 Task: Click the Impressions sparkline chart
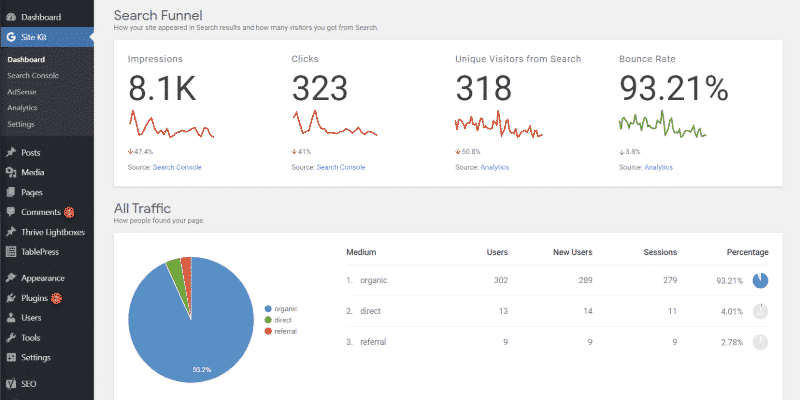pos(171,124)
